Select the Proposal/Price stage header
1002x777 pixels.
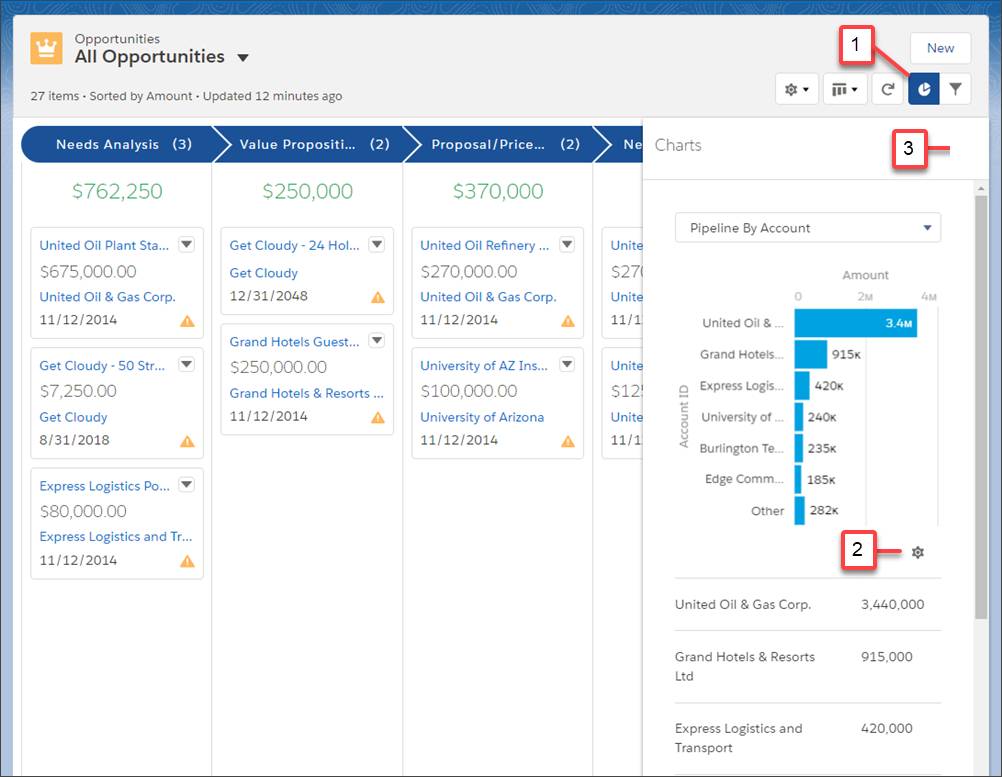pyautogui.click(x=505, y=144)
